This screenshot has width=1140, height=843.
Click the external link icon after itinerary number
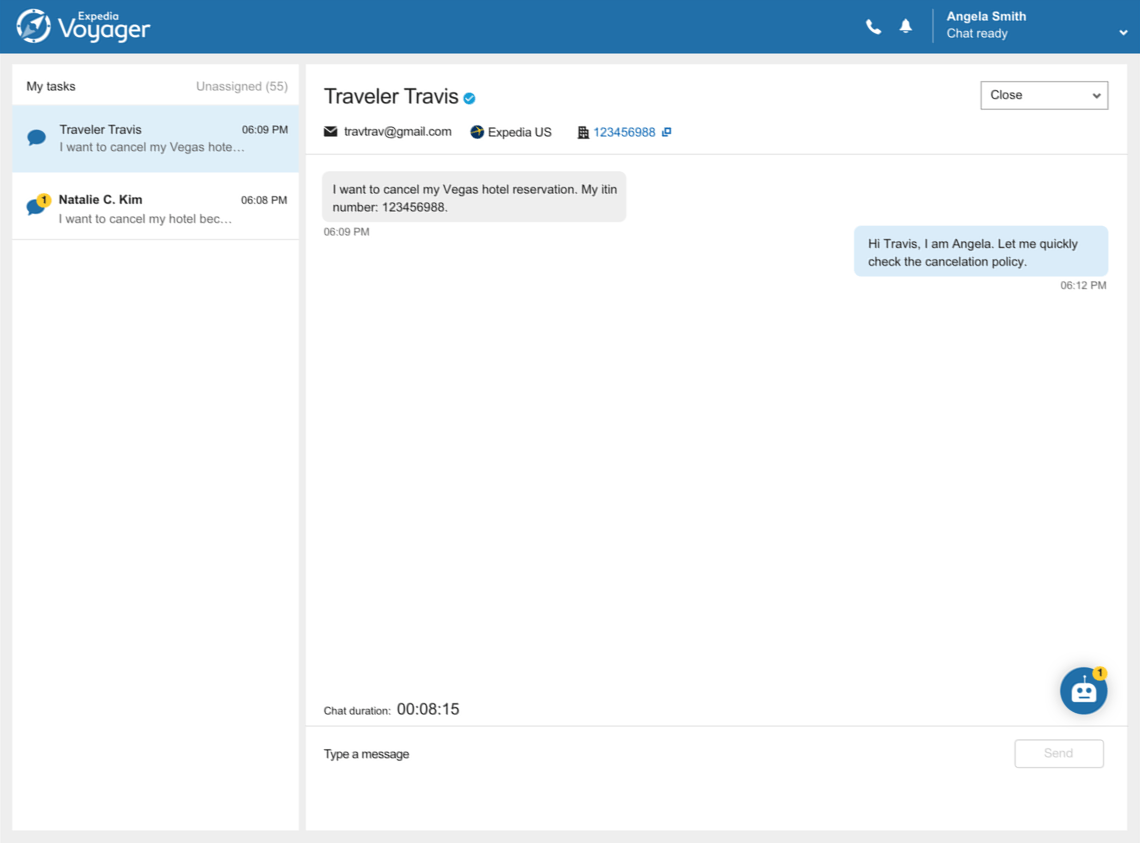click(667, 132)
